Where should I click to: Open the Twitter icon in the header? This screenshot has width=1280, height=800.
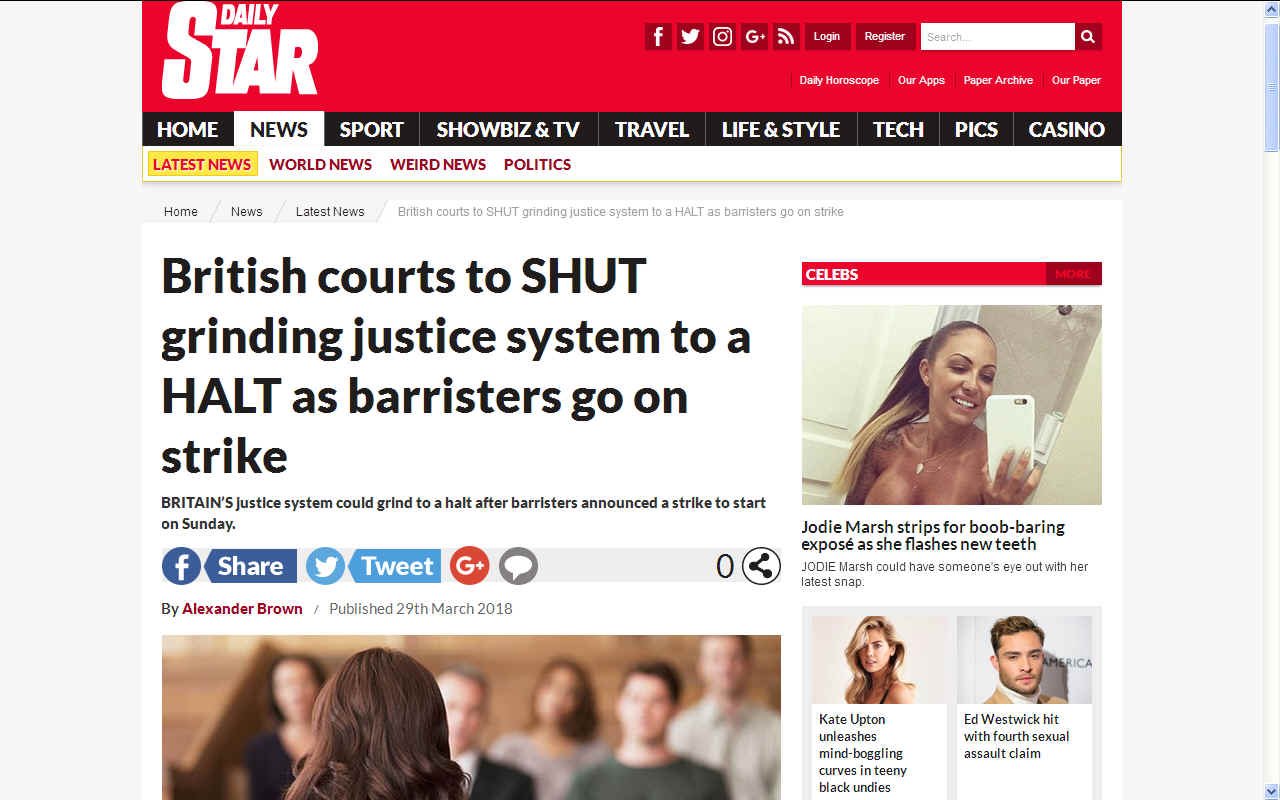(x=690, y=37)
